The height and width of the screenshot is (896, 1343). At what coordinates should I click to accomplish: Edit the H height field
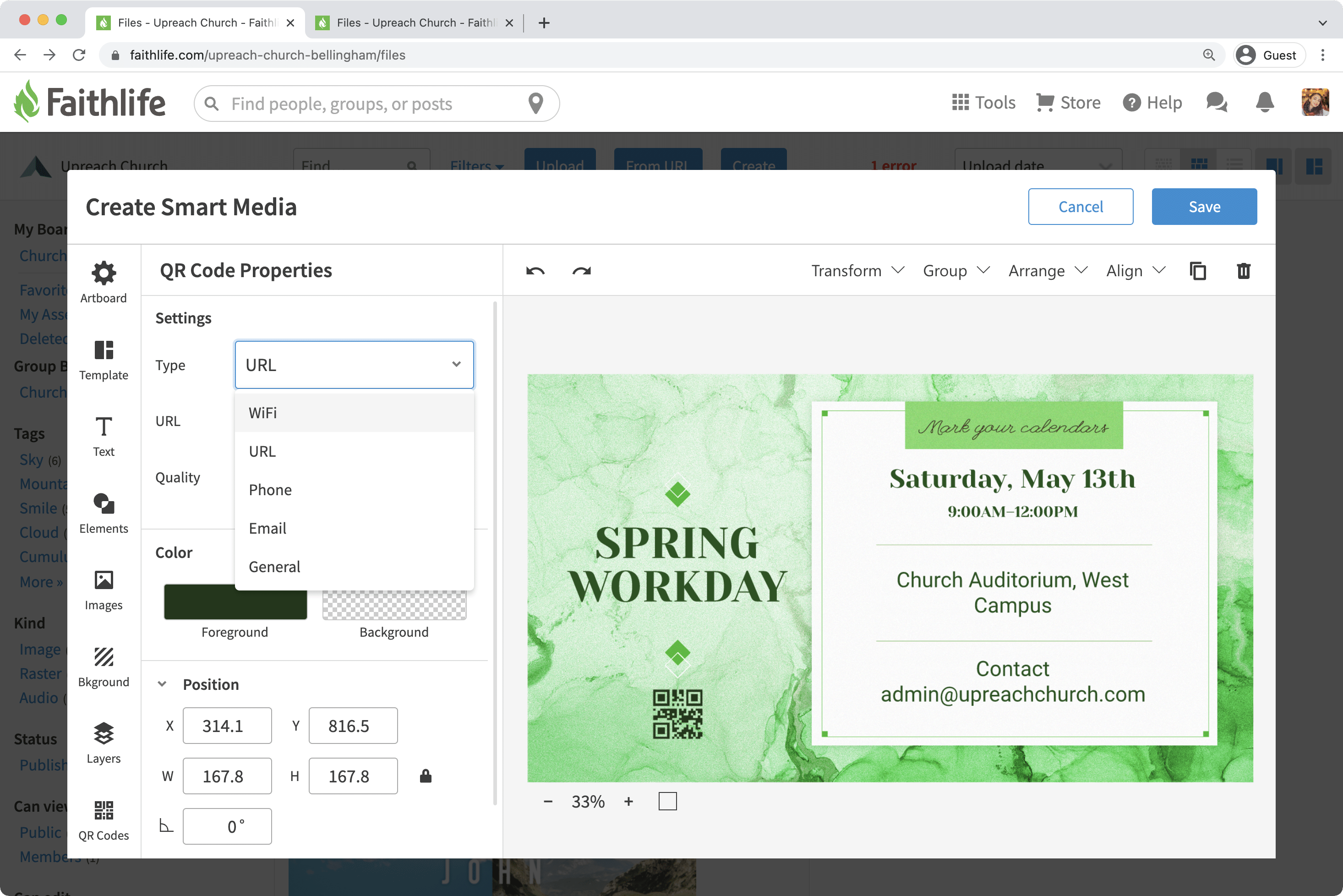click(x=353, y=776)
